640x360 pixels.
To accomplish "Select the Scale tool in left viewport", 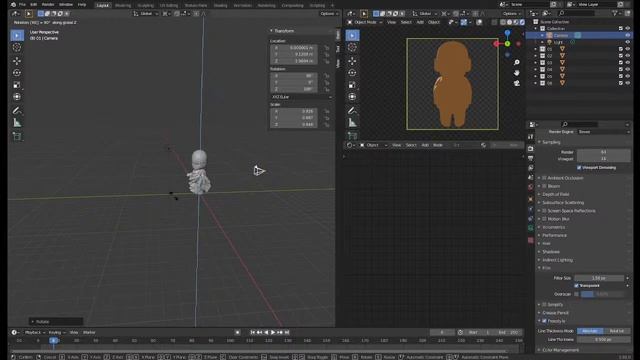I will [17, 85].
